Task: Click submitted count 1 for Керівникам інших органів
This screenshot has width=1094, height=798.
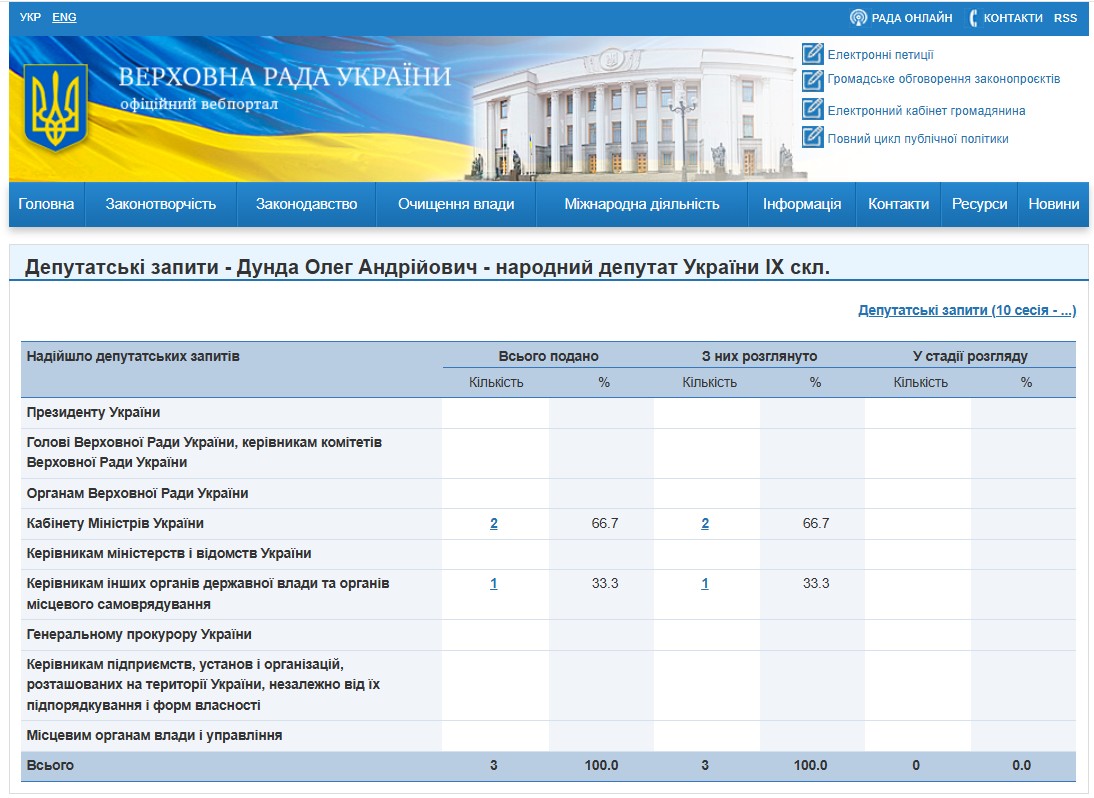Action: click(x=493, y=583)
